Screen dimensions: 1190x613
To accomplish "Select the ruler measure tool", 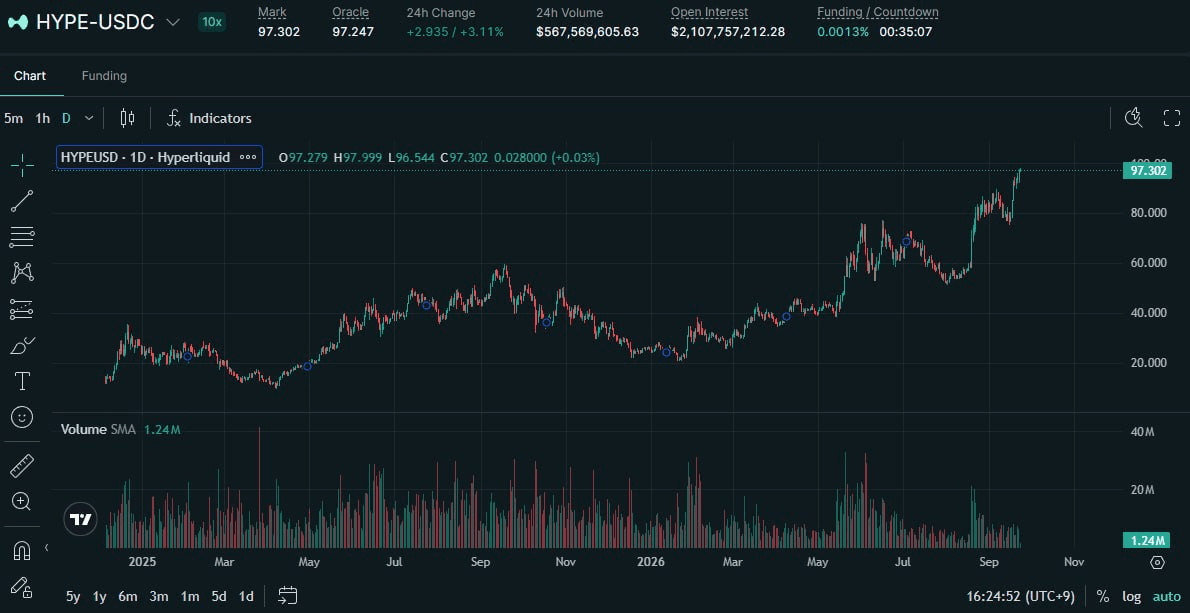I will 22,466.
